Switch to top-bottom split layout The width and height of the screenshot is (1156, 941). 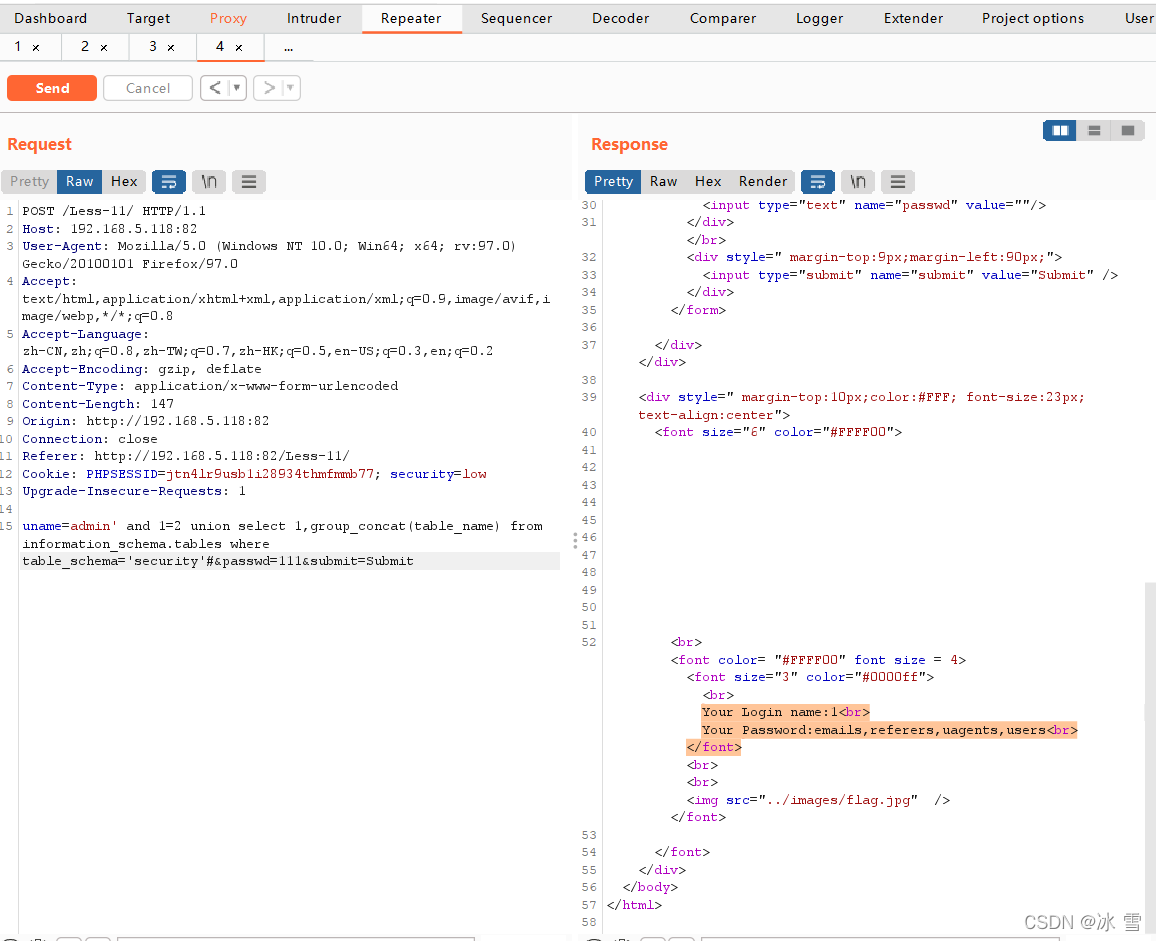(x=1094, y=131)
